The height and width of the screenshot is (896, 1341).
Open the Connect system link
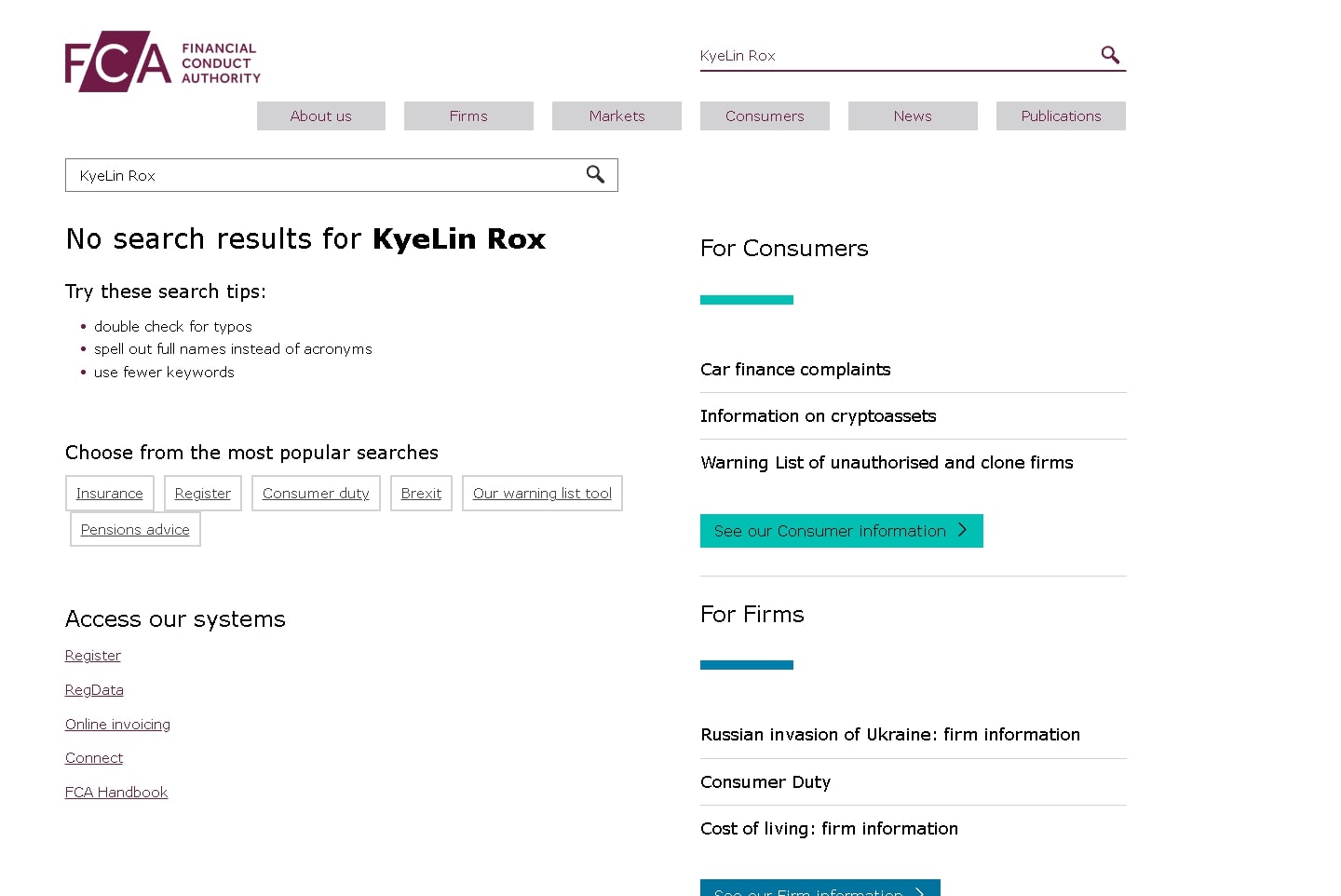pyautogui.click(x=94, y=758)
